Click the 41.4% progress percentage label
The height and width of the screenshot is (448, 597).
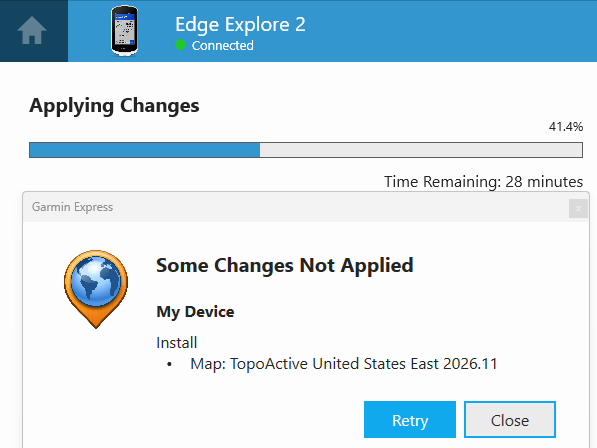click(566, 127)
